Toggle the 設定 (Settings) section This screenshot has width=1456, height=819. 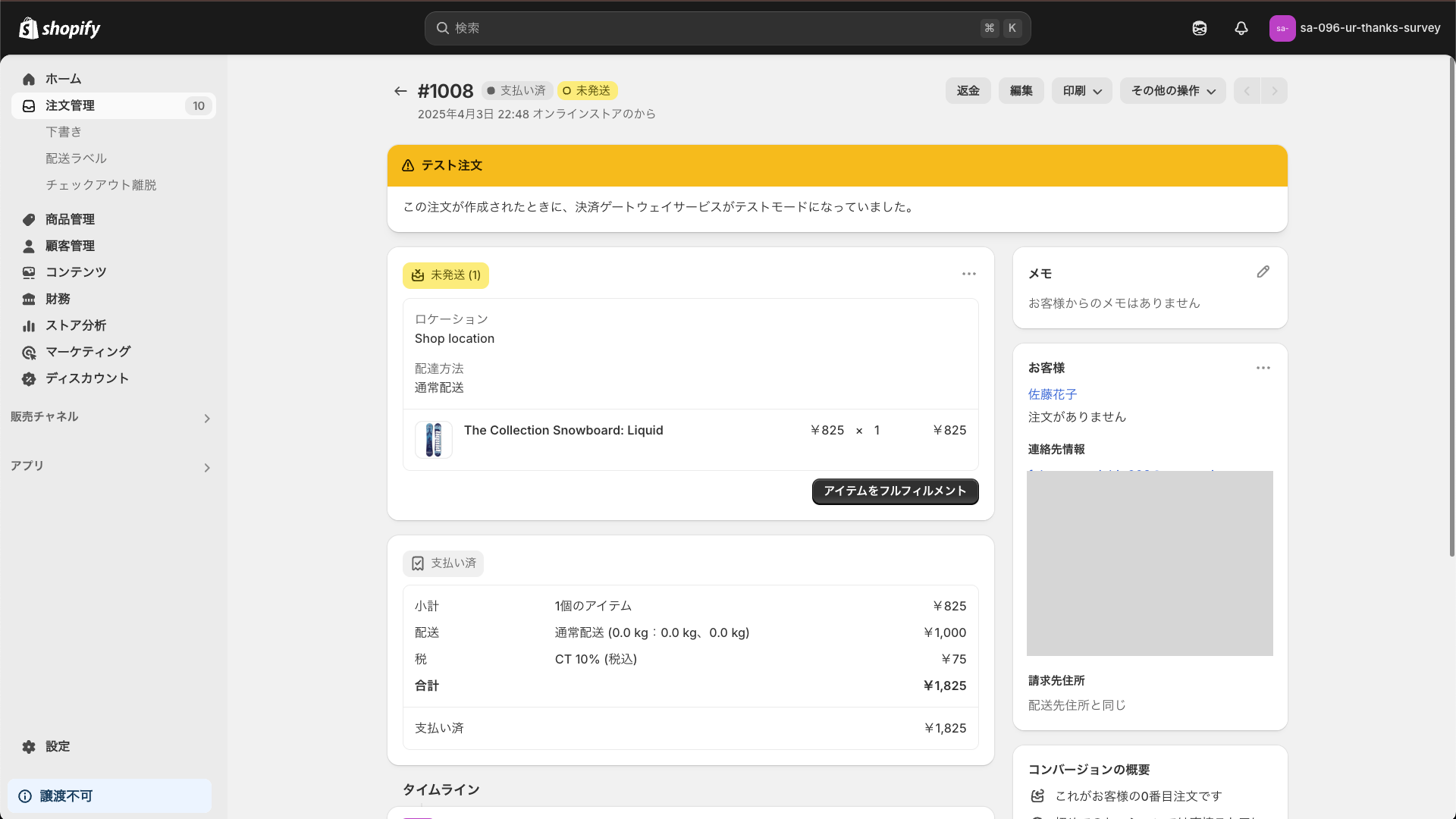[56, 746]
